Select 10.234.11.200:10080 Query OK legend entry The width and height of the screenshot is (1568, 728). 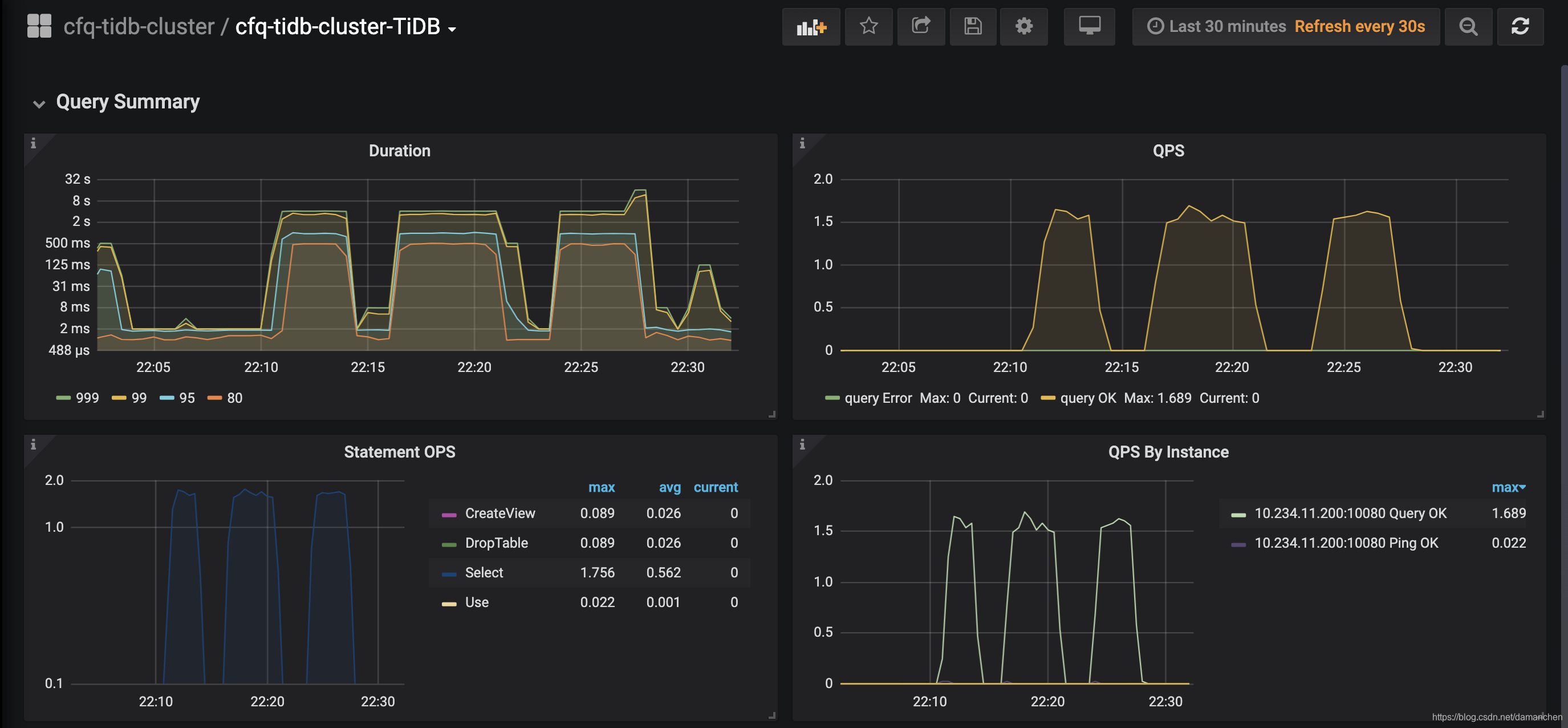pos(1351,513)
